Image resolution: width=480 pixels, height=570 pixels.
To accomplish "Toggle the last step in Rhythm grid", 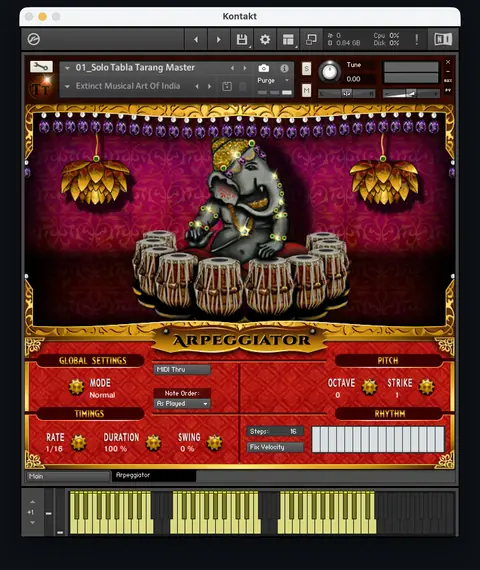I will [440, 440].
